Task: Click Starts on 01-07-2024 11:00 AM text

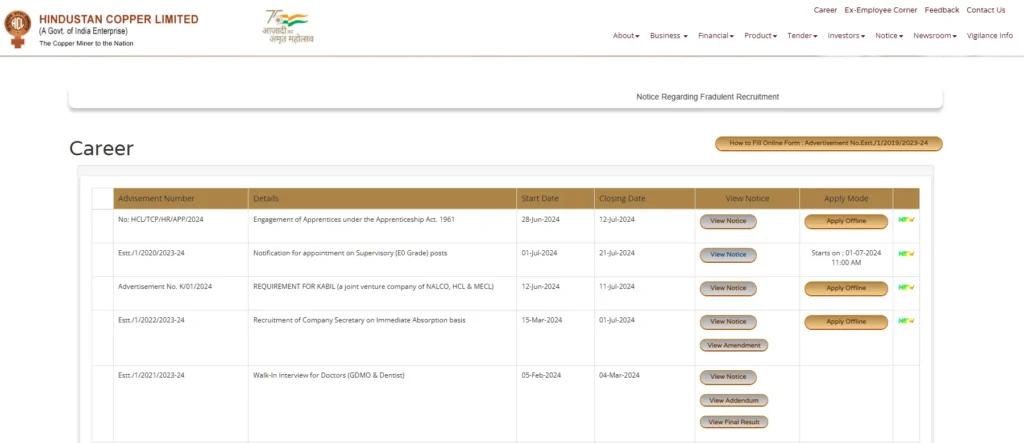Action: click(846, 257)
